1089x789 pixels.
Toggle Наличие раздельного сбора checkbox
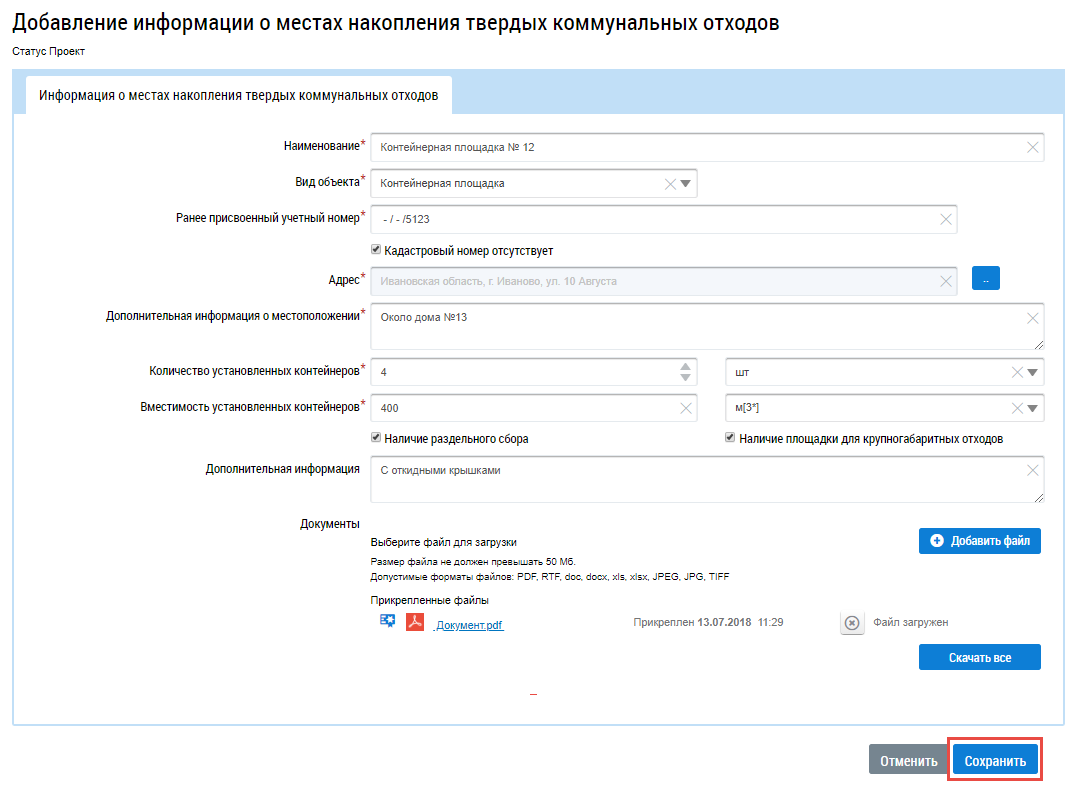coord(376,438)
